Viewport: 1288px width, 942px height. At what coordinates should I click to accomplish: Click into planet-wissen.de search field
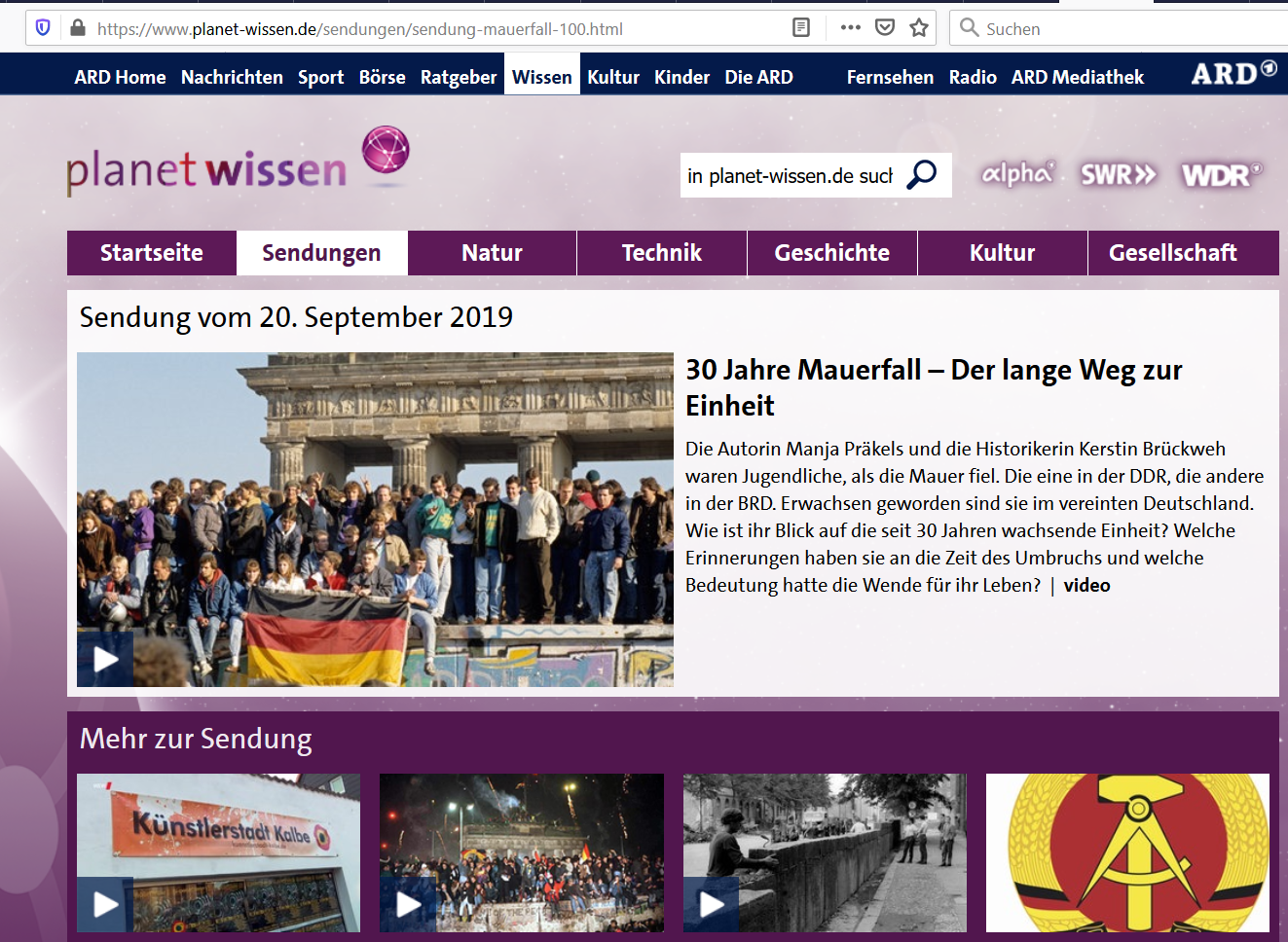pos(790,176)
